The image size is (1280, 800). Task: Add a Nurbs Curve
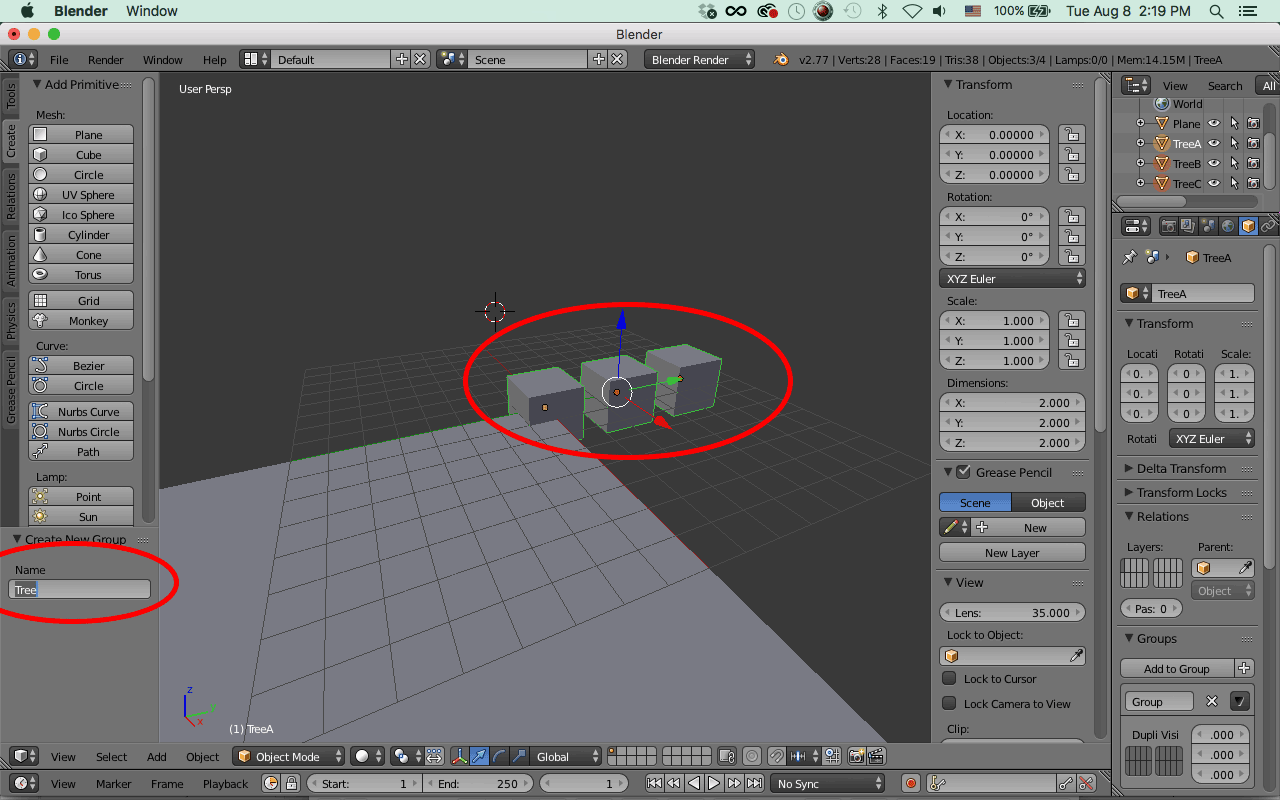click(81, 411)
